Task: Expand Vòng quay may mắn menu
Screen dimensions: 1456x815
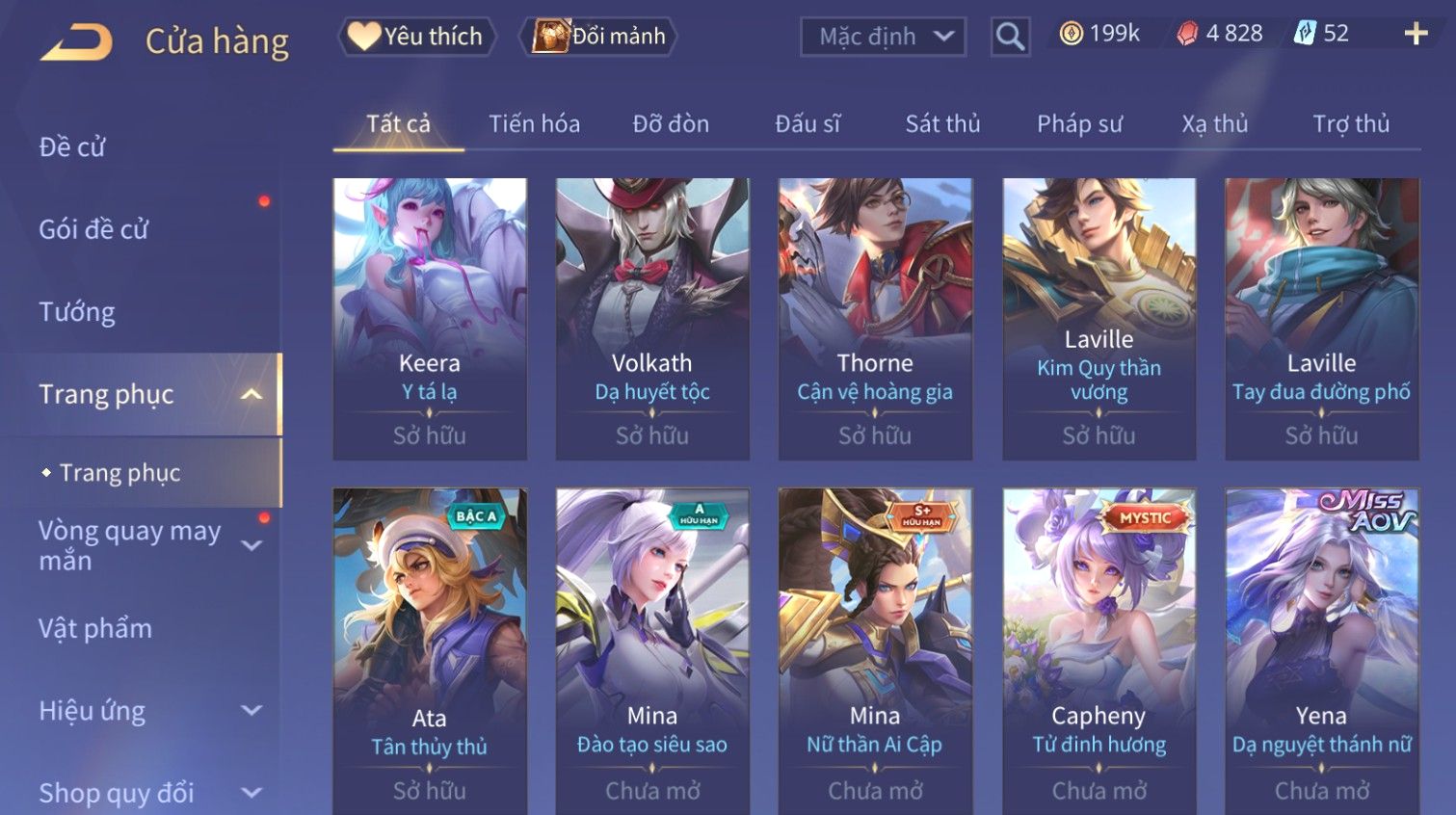Action: (x=251, y=545)
